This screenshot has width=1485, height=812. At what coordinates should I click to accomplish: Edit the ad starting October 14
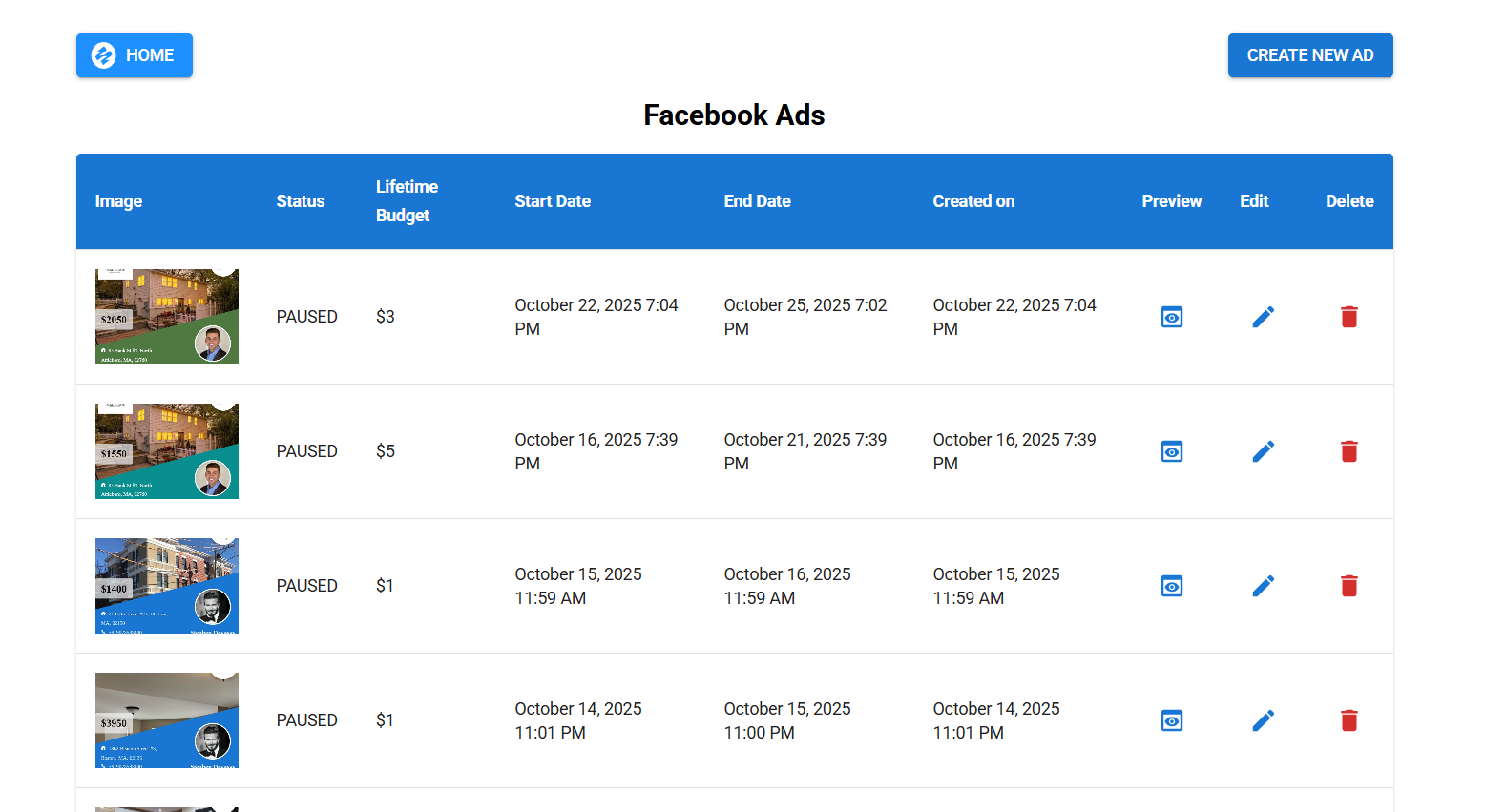coord(1263,720)
